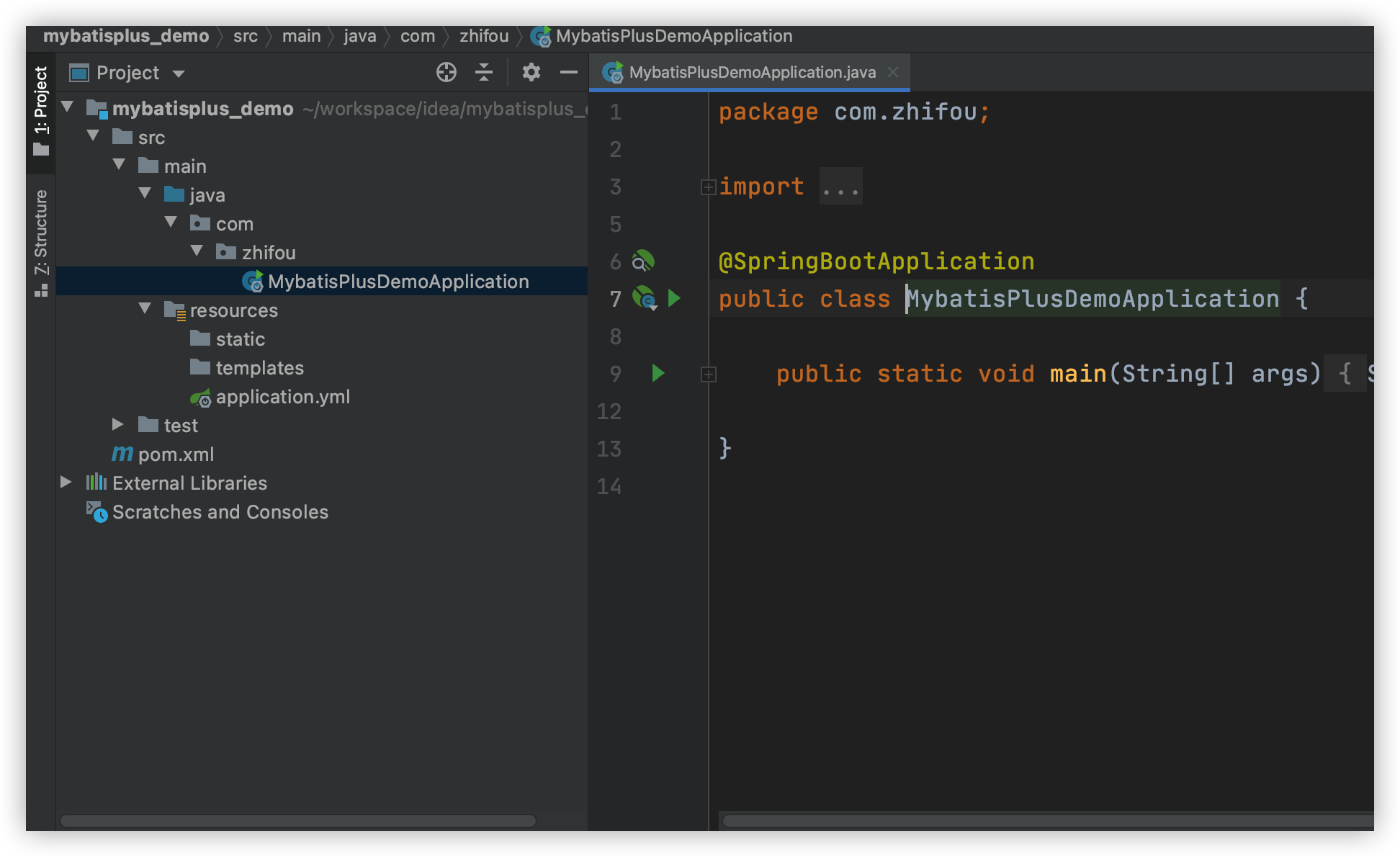The width and height of the screenshot is (1400, 857).
Task: Open the Project view dropdown
Action: 179,73
